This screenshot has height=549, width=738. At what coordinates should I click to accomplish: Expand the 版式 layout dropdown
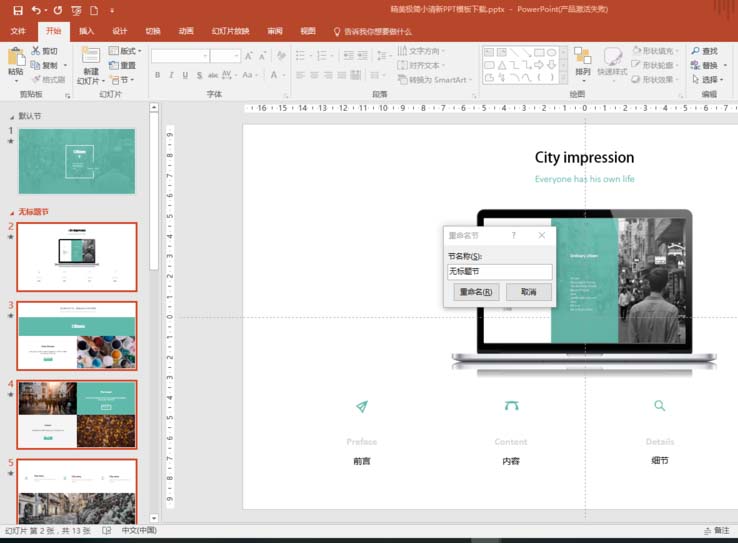click(x=130, y=51)
